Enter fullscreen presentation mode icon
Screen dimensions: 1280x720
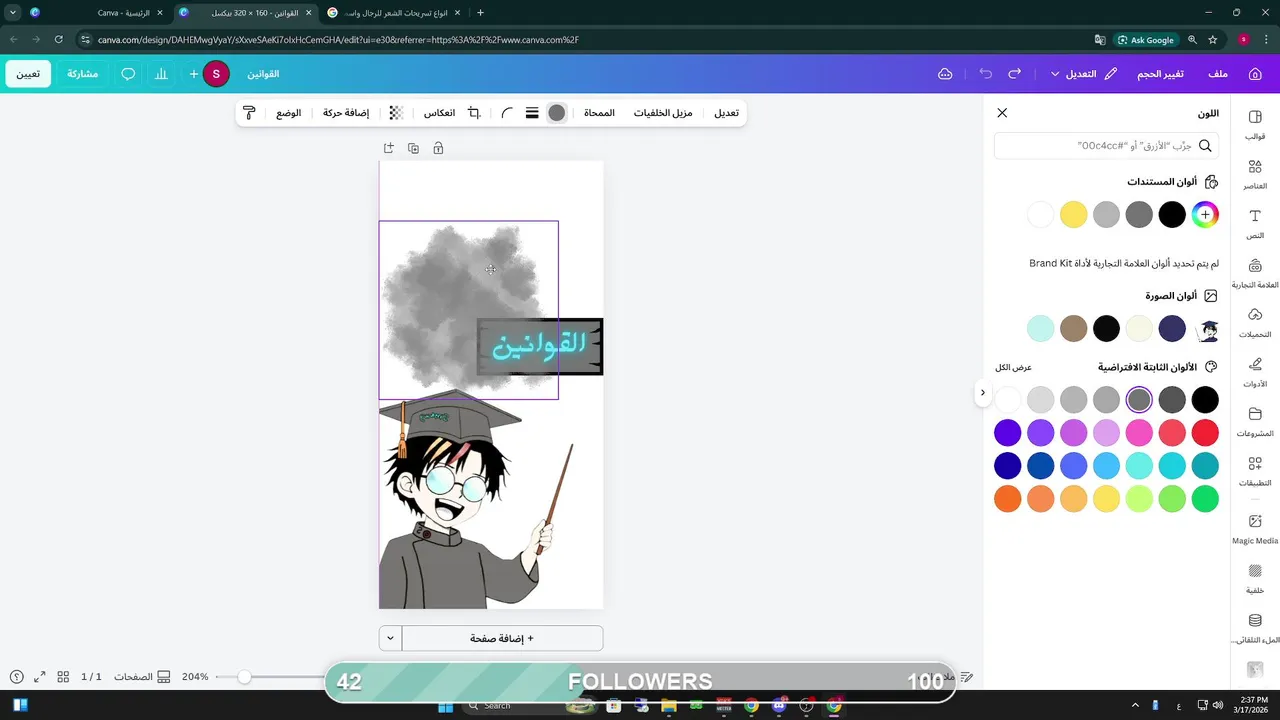click(x=40, y=677)
